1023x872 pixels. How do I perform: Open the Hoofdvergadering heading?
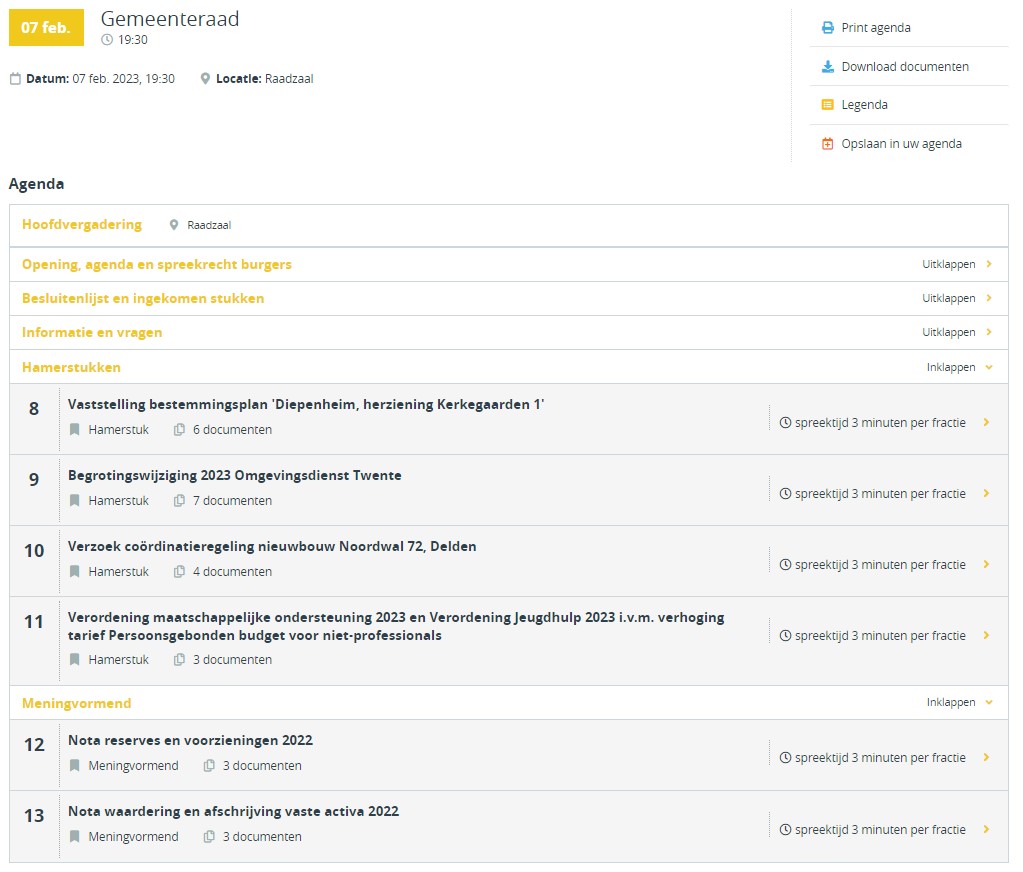pyautogui.click(x=82, y=224)
